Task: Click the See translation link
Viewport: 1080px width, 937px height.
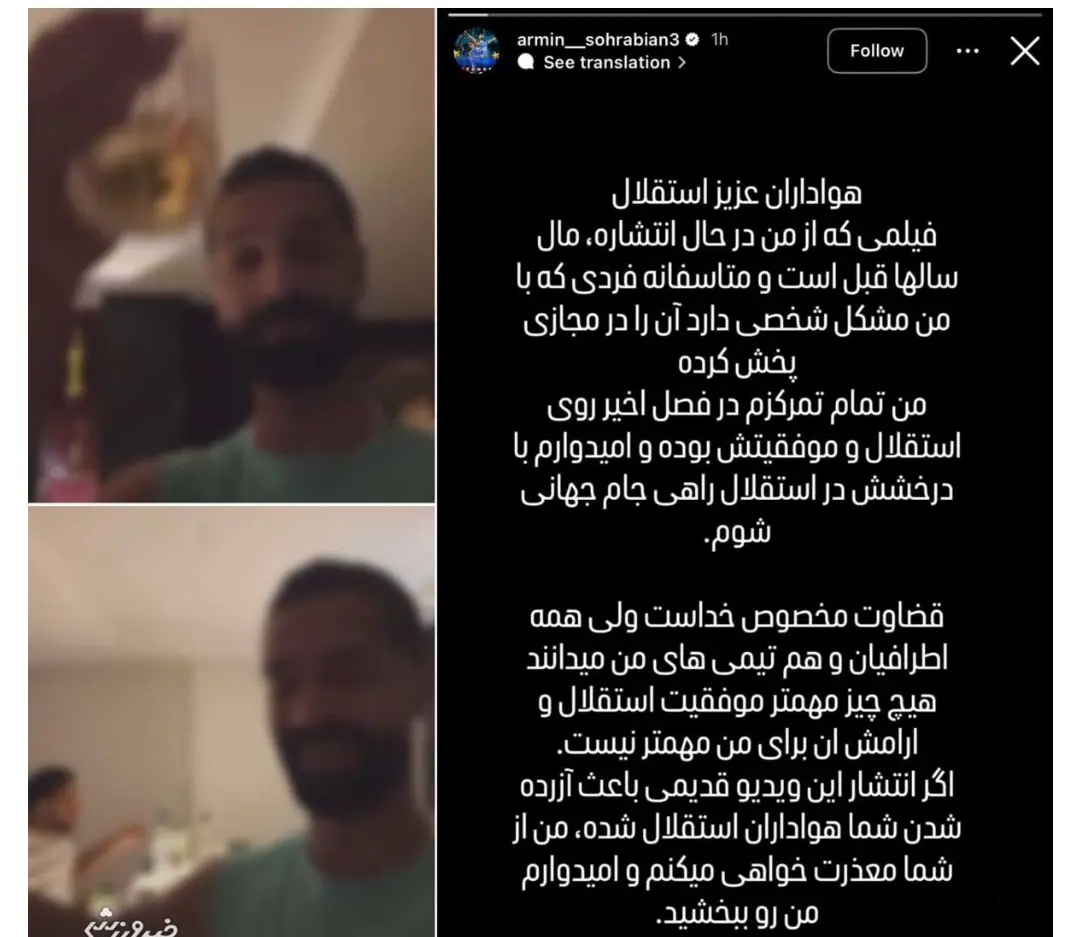Action: tap(606, 62)
